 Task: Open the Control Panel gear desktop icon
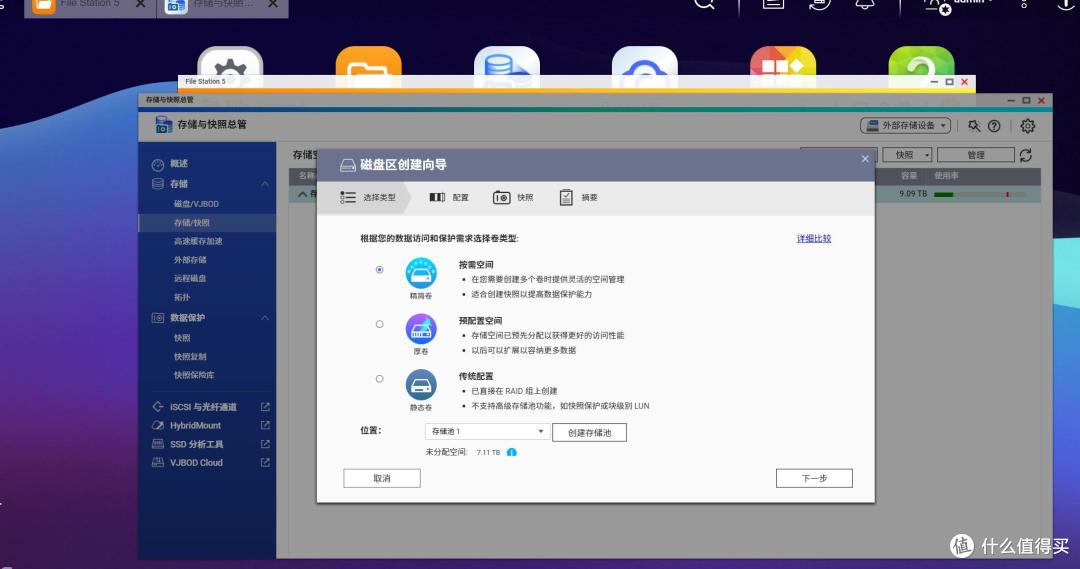click(230, 67)
